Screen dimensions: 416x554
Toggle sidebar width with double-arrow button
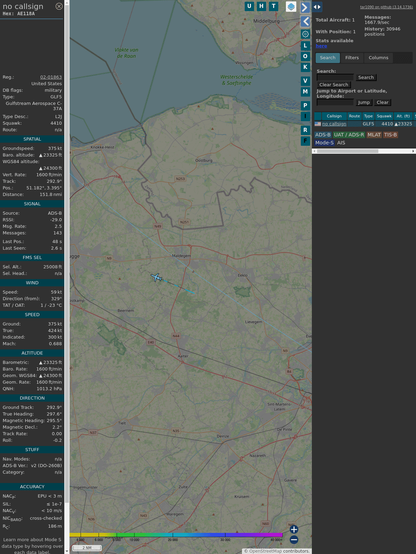click(x=317, y=7)
